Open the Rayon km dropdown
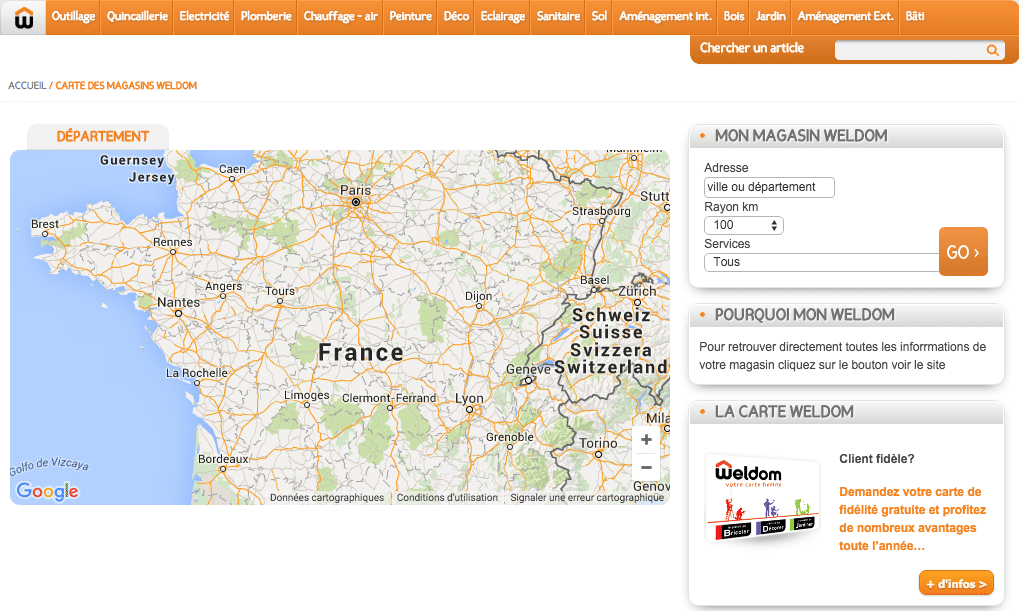 743,225
